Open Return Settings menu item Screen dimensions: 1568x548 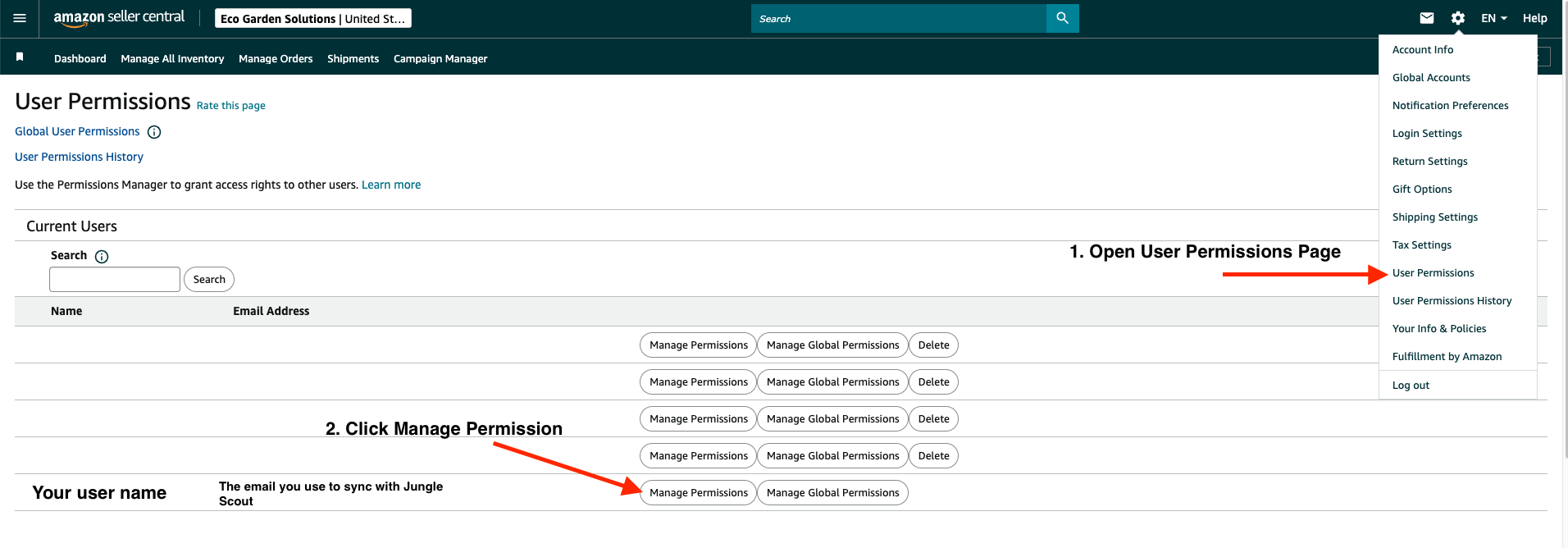click(1429, 162)
